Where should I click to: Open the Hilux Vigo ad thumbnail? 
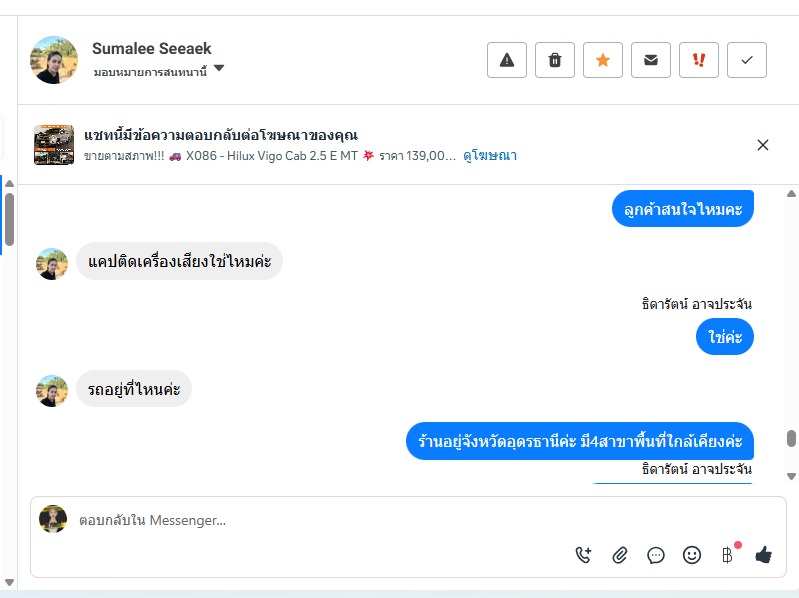click(54, 145)
